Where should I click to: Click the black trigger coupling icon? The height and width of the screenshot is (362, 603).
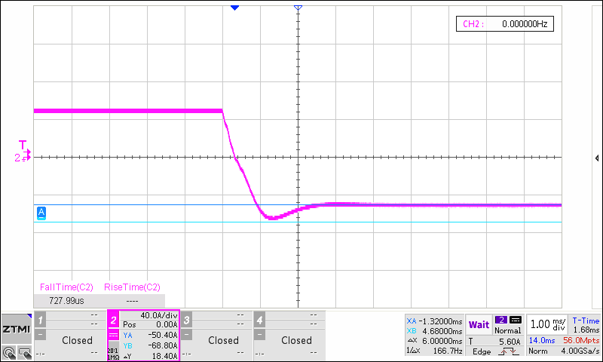(x=515, y=320)
